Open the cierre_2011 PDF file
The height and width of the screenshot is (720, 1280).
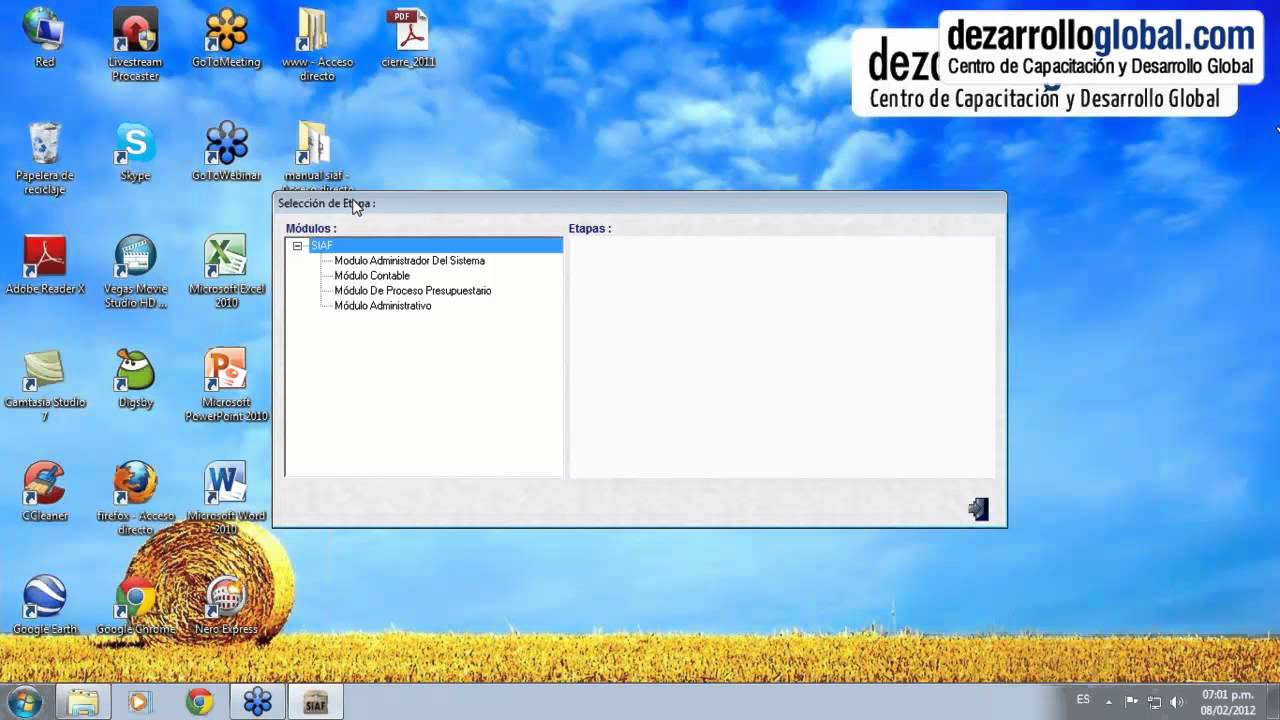408,38
